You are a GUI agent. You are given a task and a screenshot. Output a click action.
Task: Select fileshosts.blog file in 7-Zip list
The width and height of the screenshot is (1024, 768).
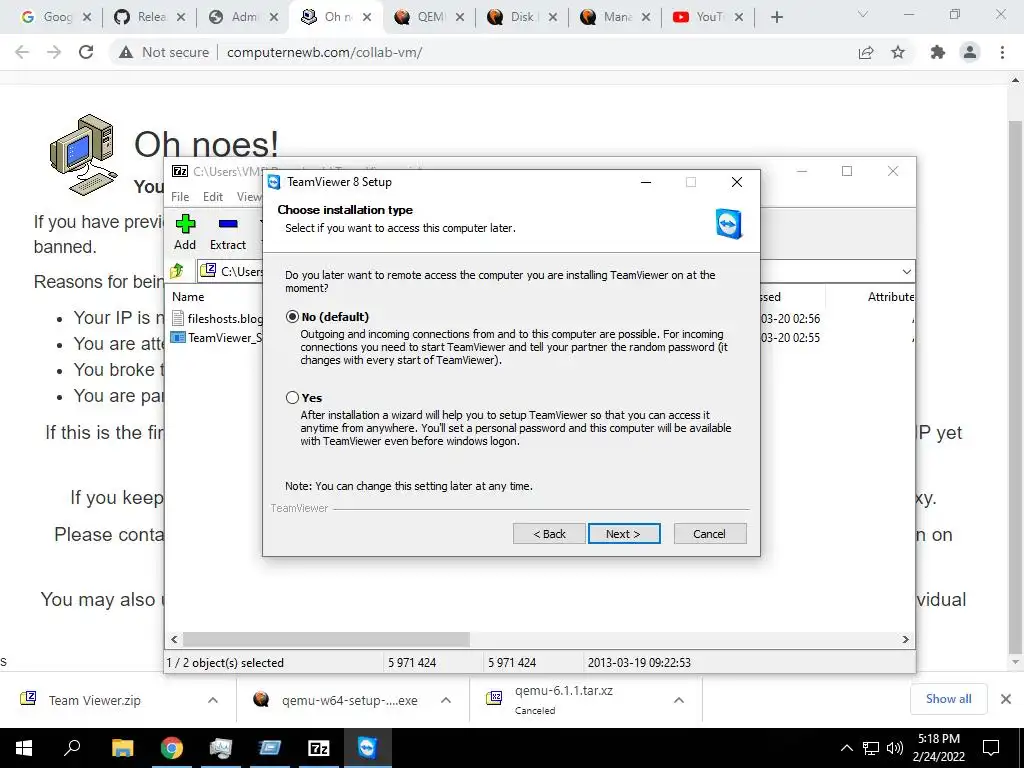pos(217,319)
